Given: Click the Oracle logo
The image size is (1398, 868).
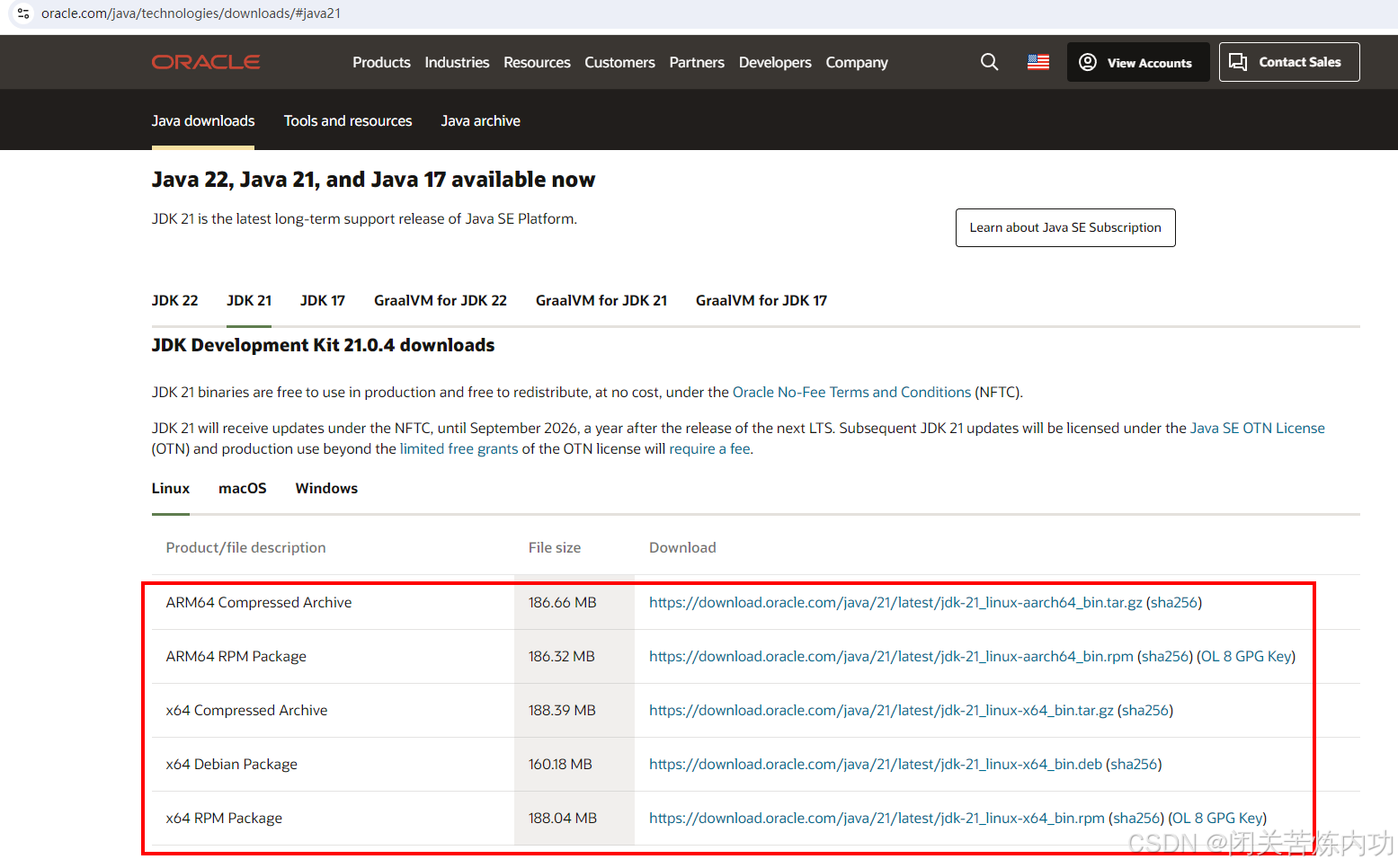Looking at the screenshot, I should point(206,62).
